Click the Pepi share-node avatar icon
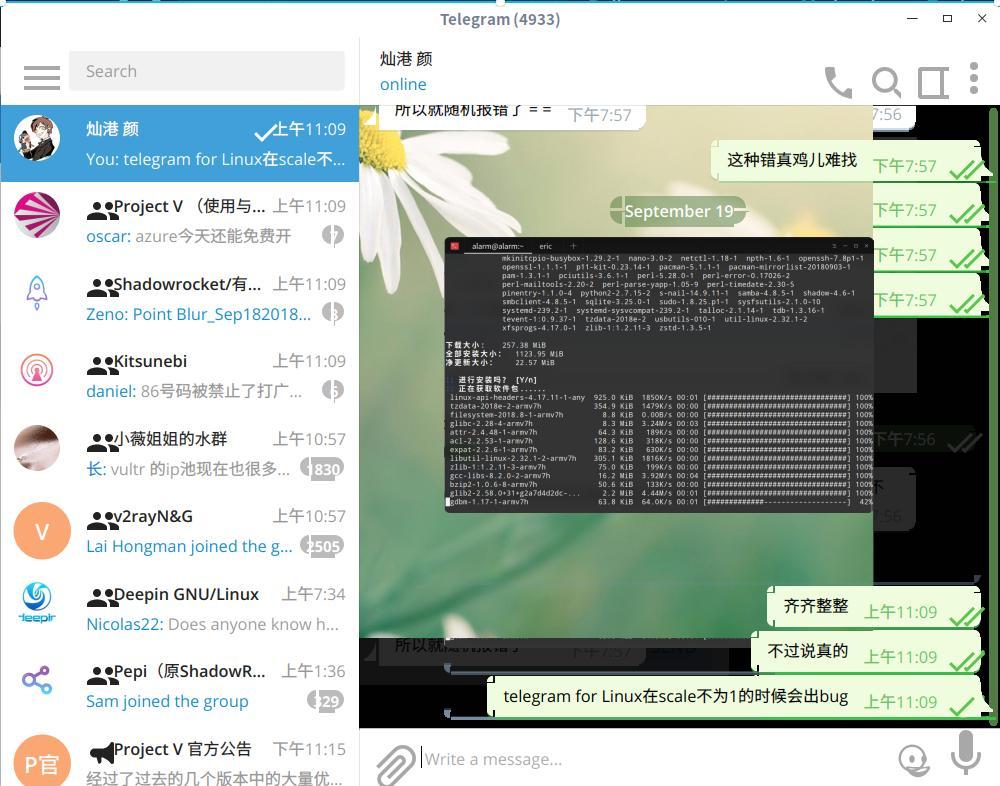The height and width of the screenshot is (786, 1000). 37,680
